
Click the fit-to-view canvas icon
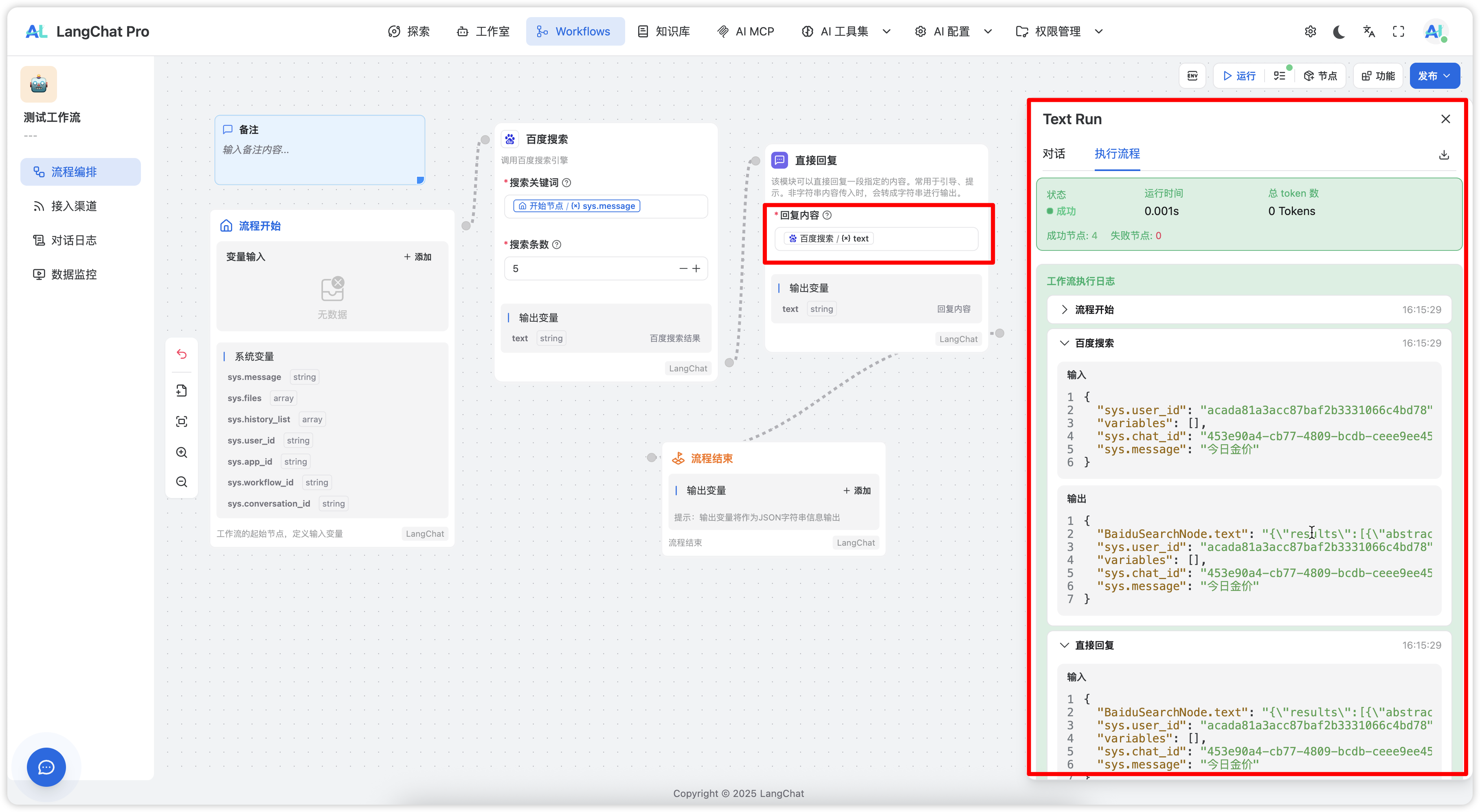(182, 421)
